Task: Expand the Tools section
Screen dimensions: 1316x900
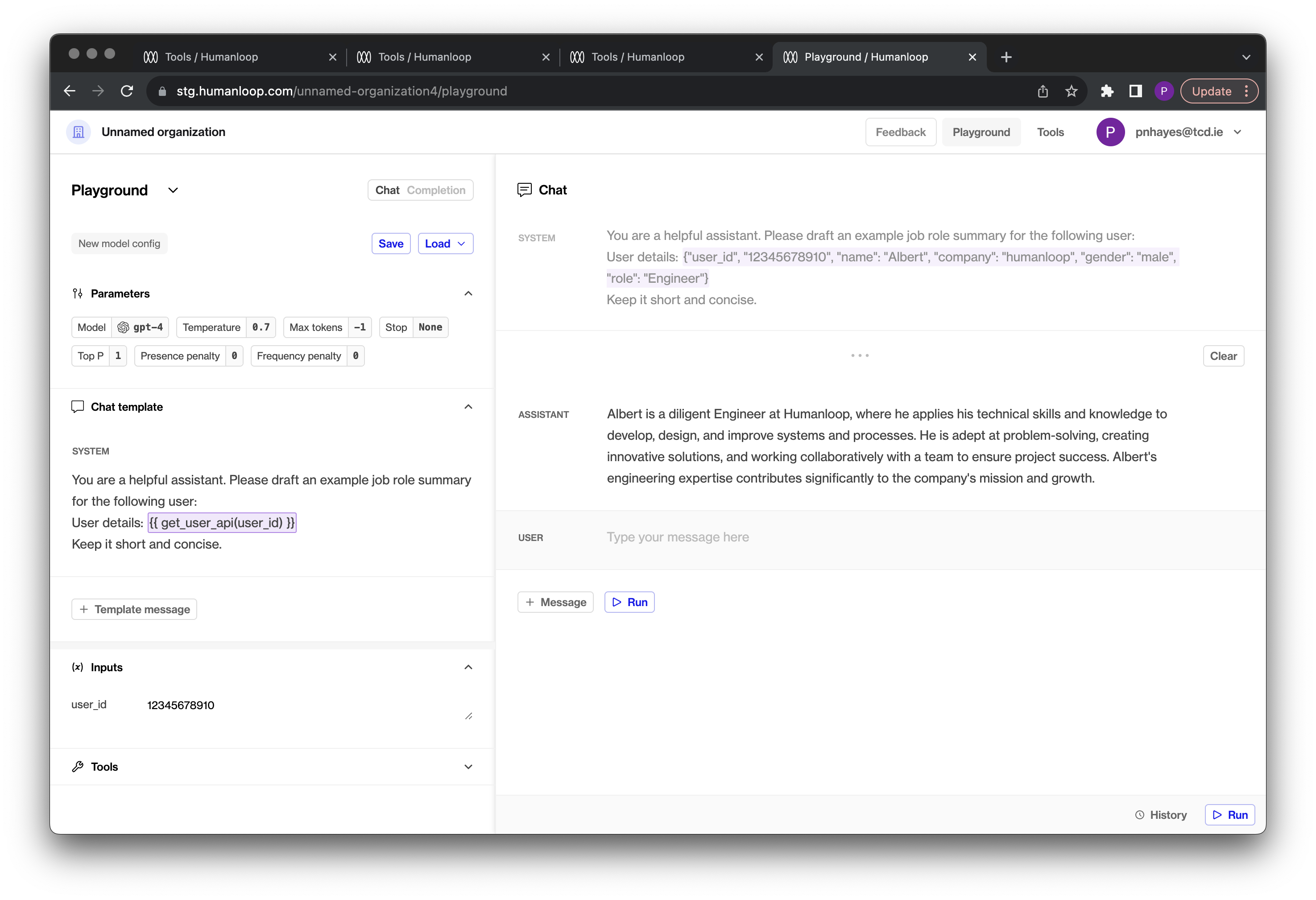Action: (468, 766)
